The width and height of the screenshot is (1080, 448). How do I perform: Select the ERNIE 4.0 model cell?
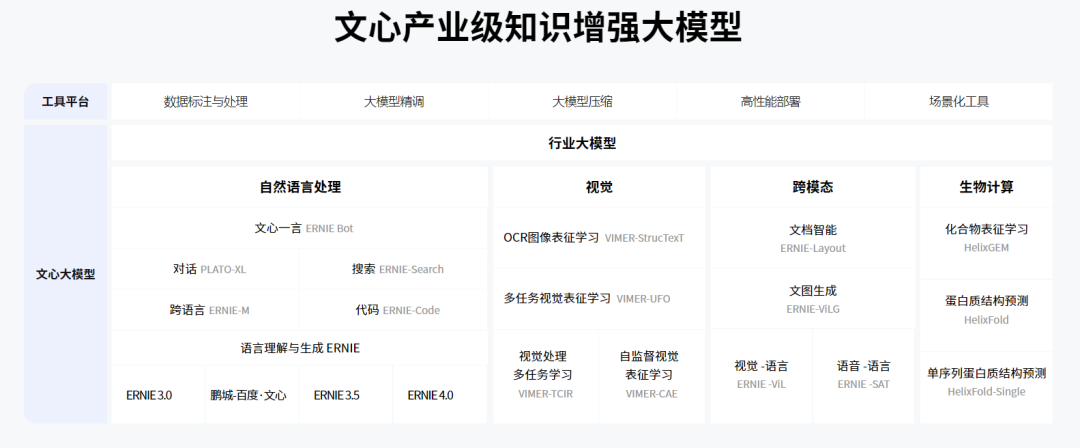pyautogui.click(x=440, y=395)
